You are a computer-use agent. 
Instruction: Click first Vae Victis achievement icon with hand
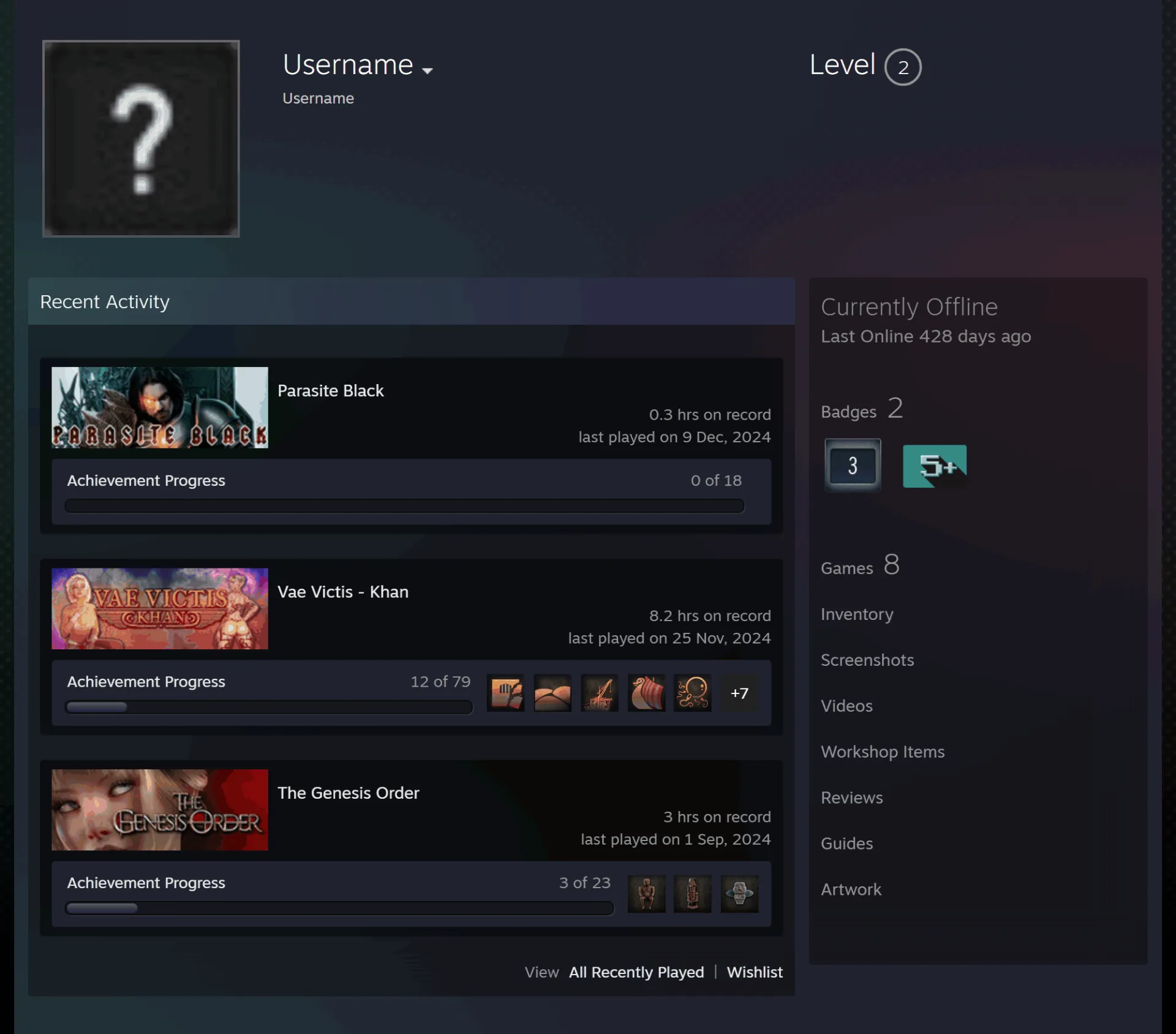(506, 693)
